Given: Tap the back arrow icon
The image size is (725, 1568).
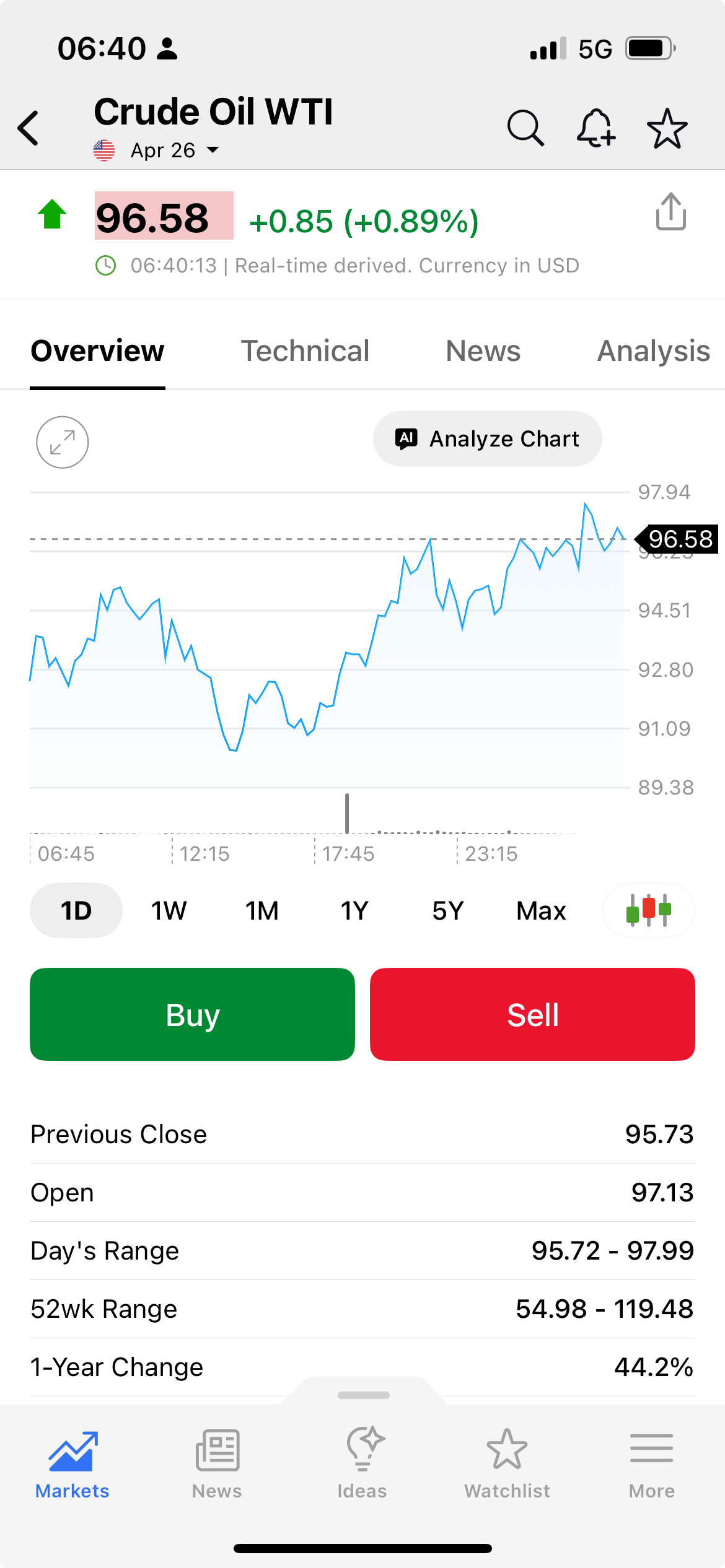Looking at the screenshot, I should click(29, 128).
